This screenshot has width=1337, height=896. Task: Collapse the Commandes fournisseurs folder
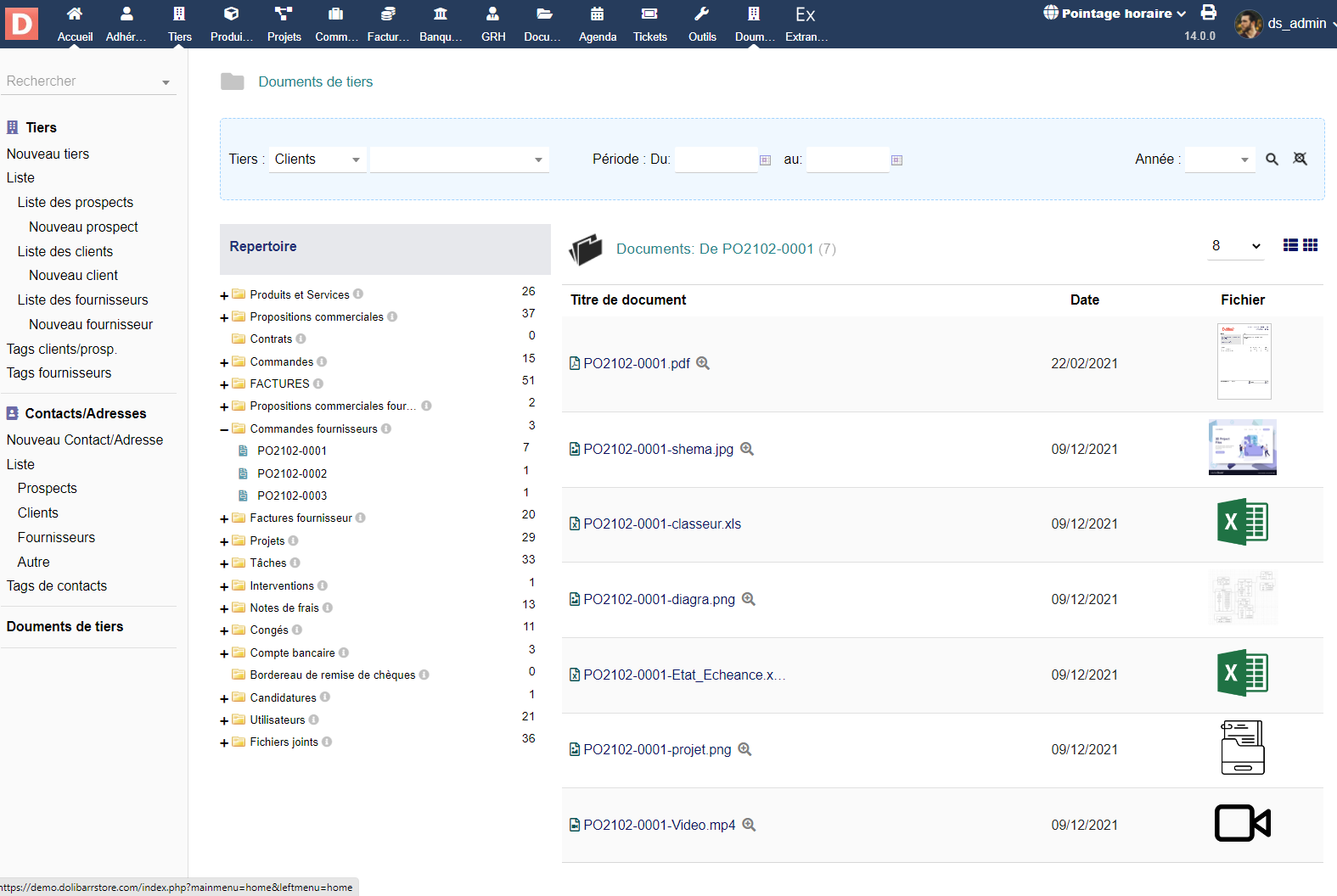point(224,429)
